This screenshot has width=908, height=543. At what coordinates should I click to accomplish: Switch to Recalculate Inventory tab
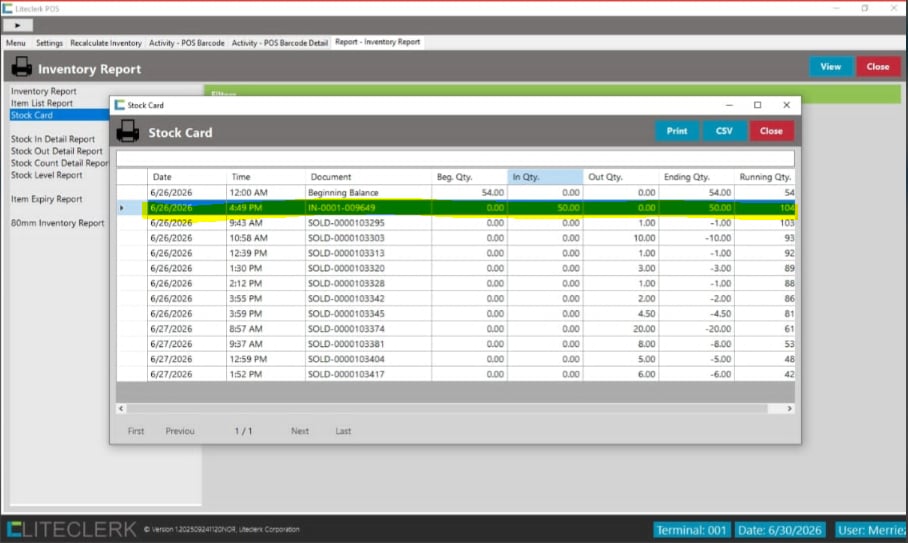point(106,43)
